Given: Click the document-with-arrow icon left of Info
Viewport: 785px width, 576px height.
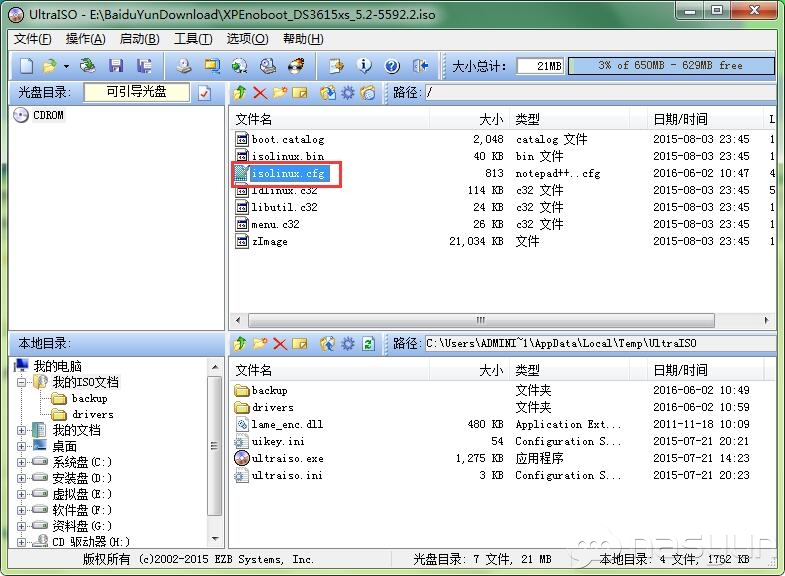Looking at the screenshot, I should click(336, 66).
